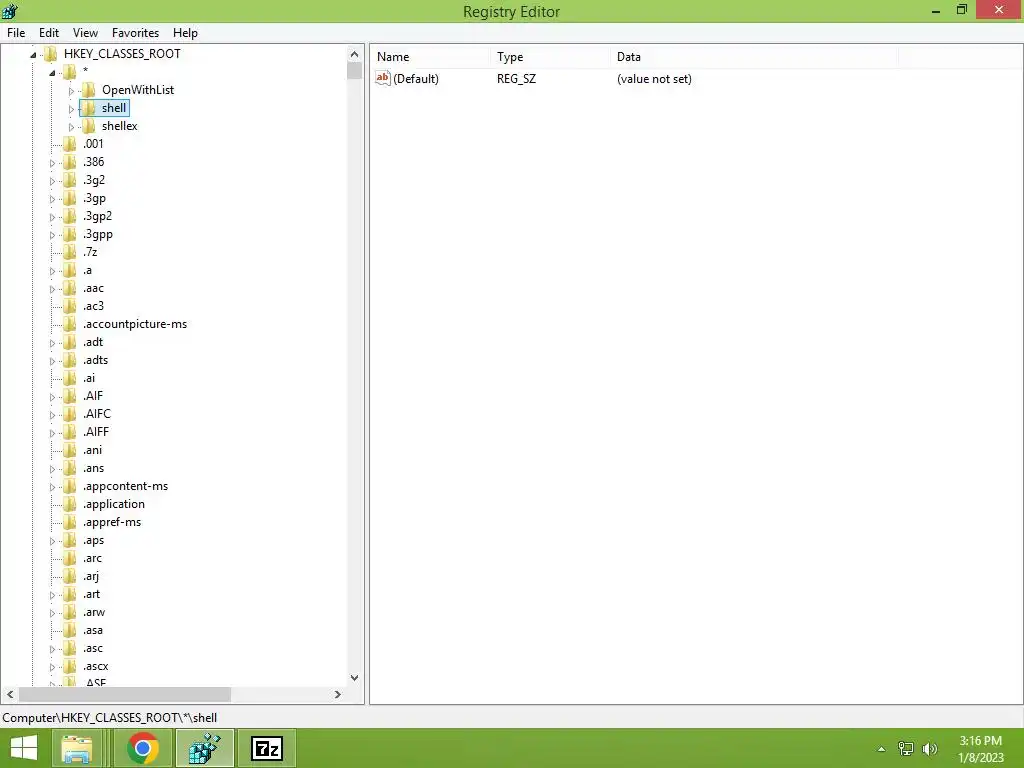The height and width of the screenshot is (768, 1024).
Task: Select the .aps key
Action: [x=93, y=540]
